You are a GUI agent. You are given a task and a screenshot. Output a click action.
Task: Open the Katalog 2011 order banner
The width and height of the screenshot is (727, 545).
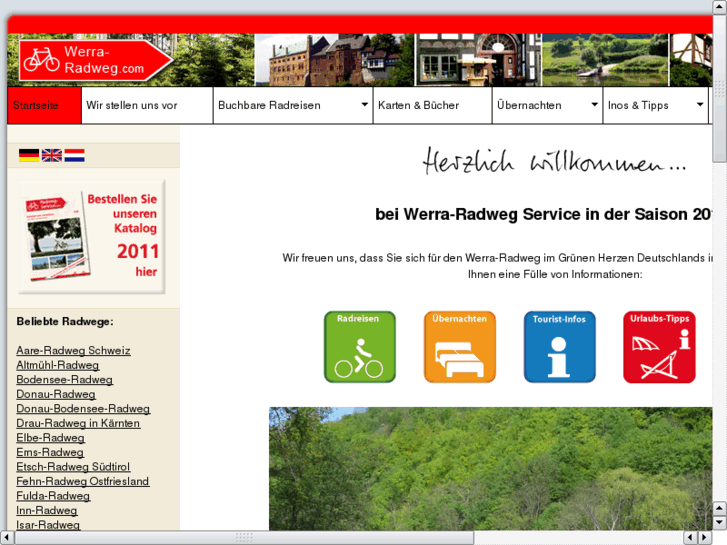92,237
